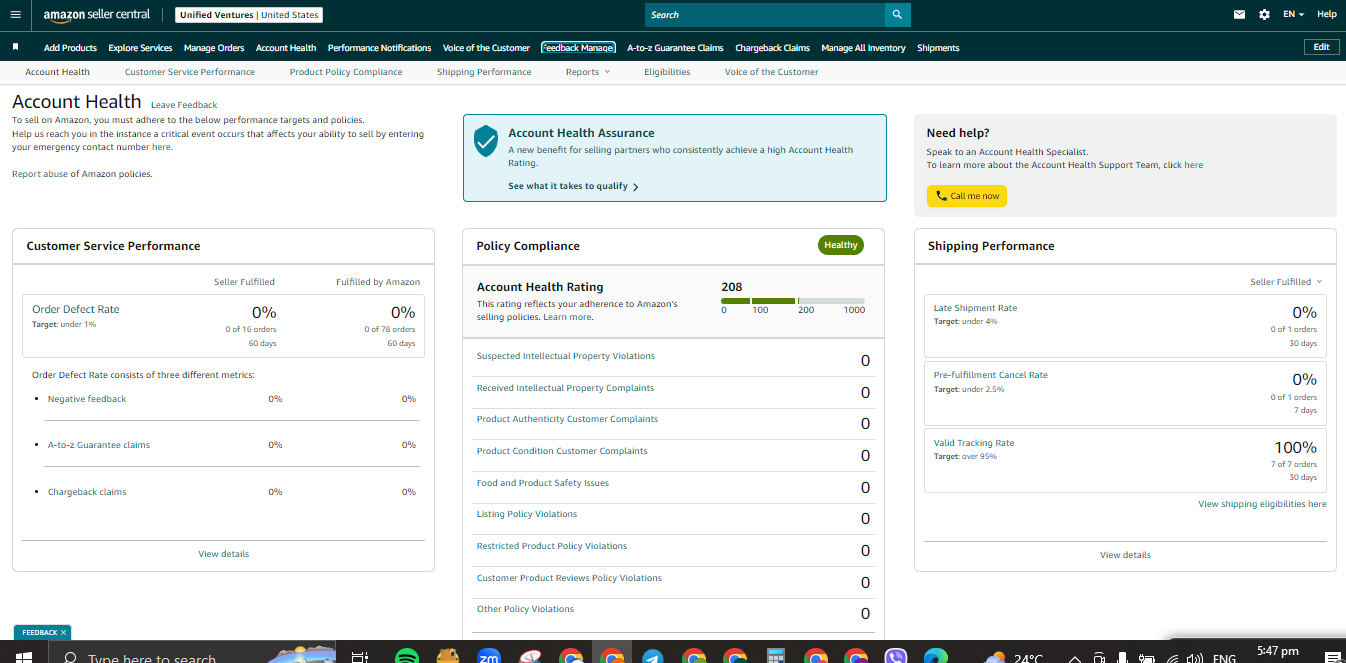Open the Order Defect Rate link
Image resolution: width=1346 pixels, height=663 pixels.
point(76,310)
